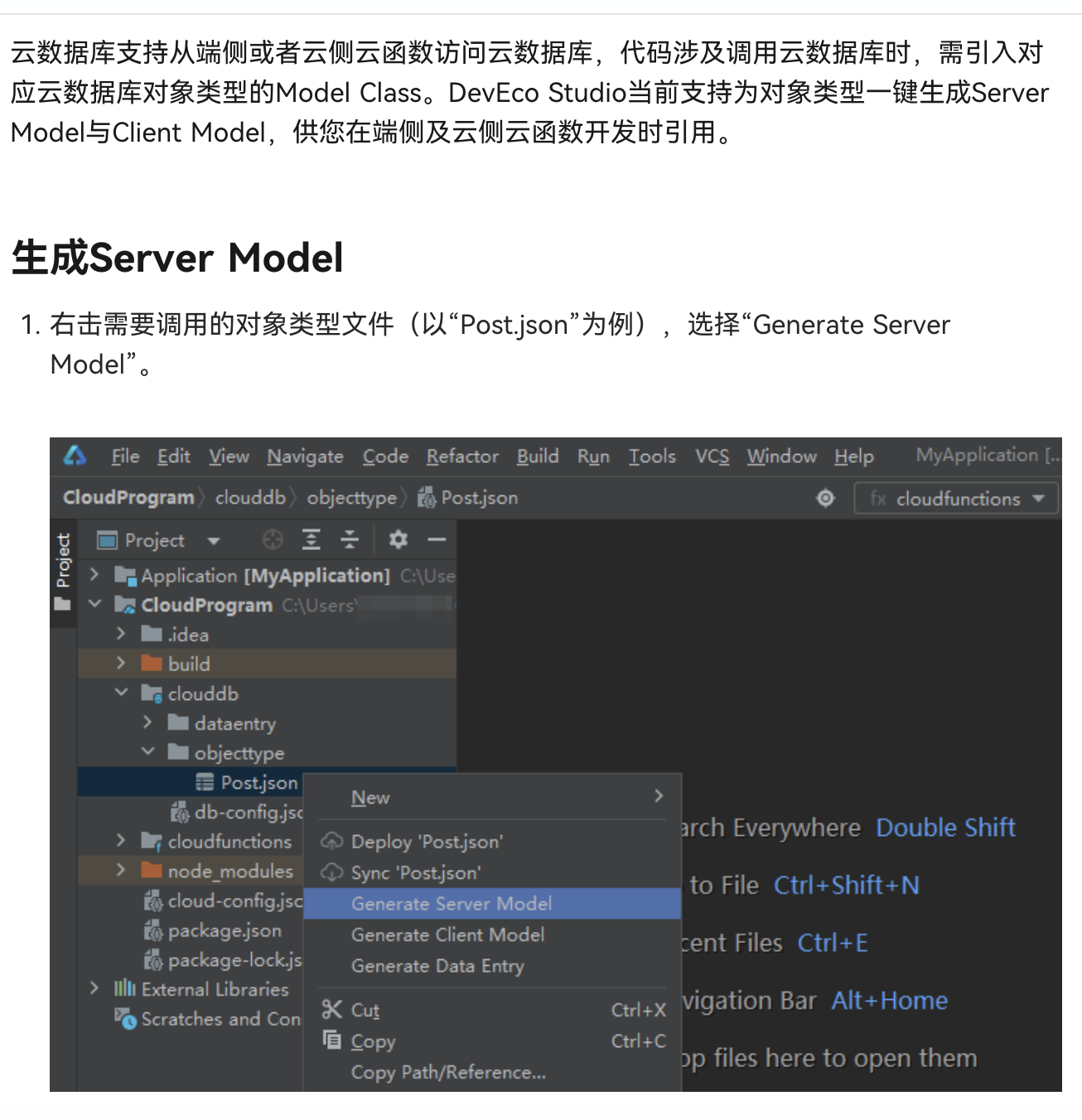
Task: Click CloudProgram breadcrumb in navigation bar
Action: [128, 497]
